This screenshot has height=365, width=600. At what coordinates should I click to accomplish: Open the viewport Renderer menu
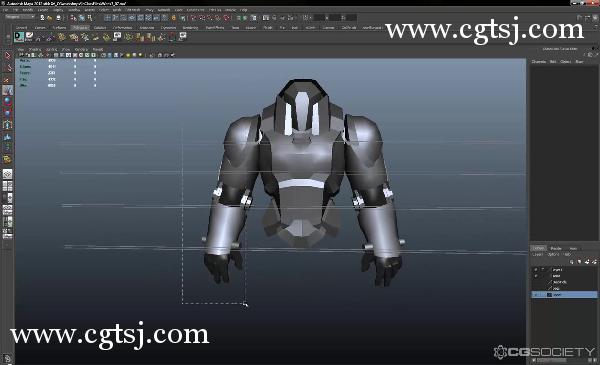tap(81, 49)
